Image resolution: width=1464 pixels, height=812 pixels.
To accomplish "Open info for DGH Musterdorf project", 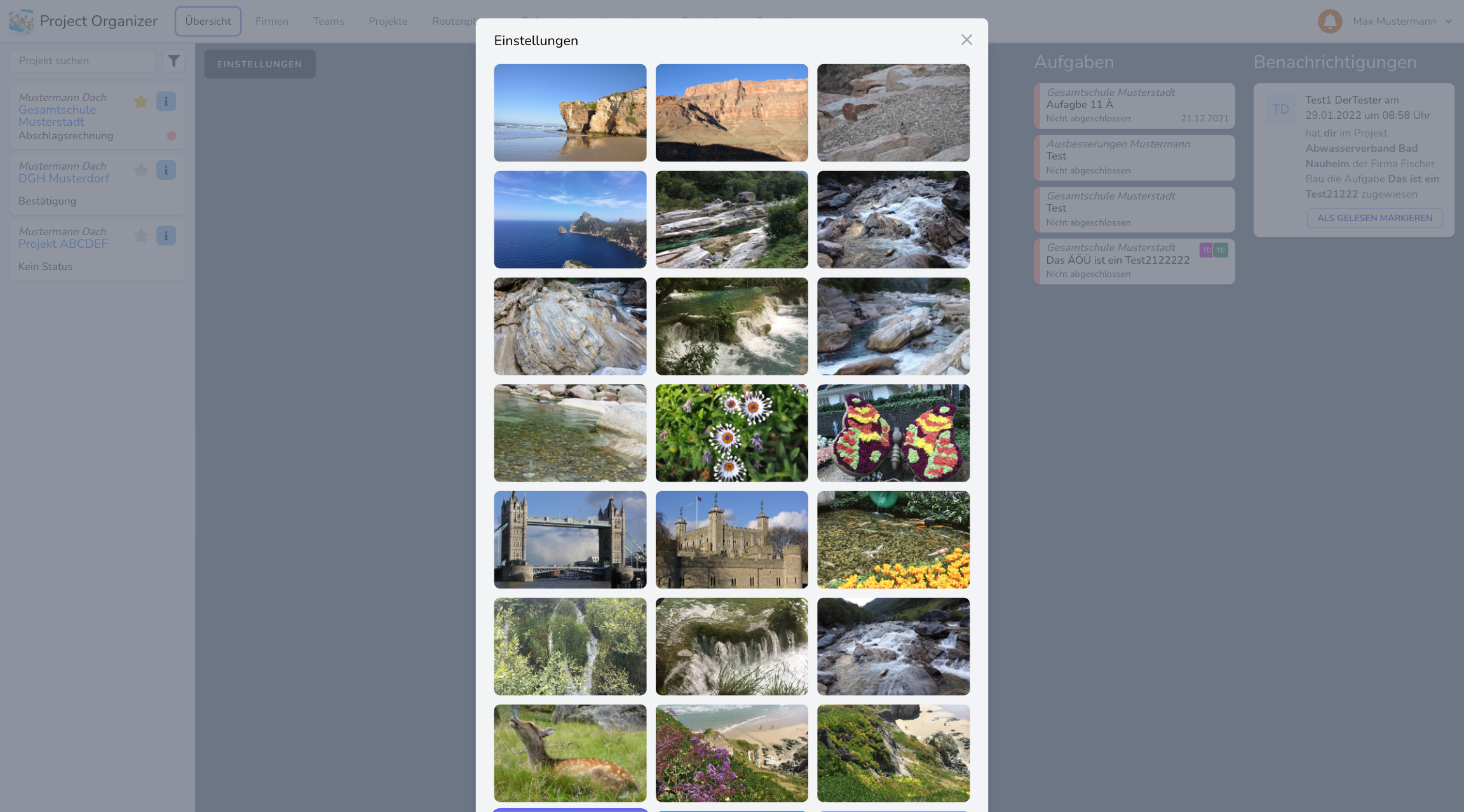I will tap(166, 170).
